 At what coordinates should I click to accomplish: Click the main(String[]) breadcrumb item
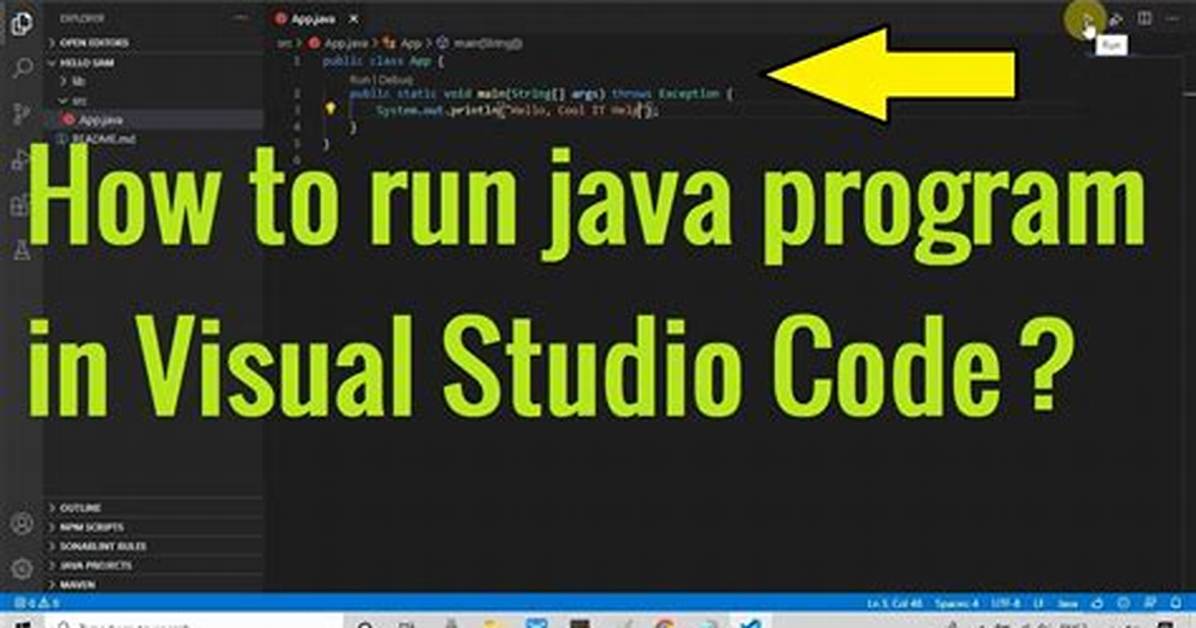point(479,43)
